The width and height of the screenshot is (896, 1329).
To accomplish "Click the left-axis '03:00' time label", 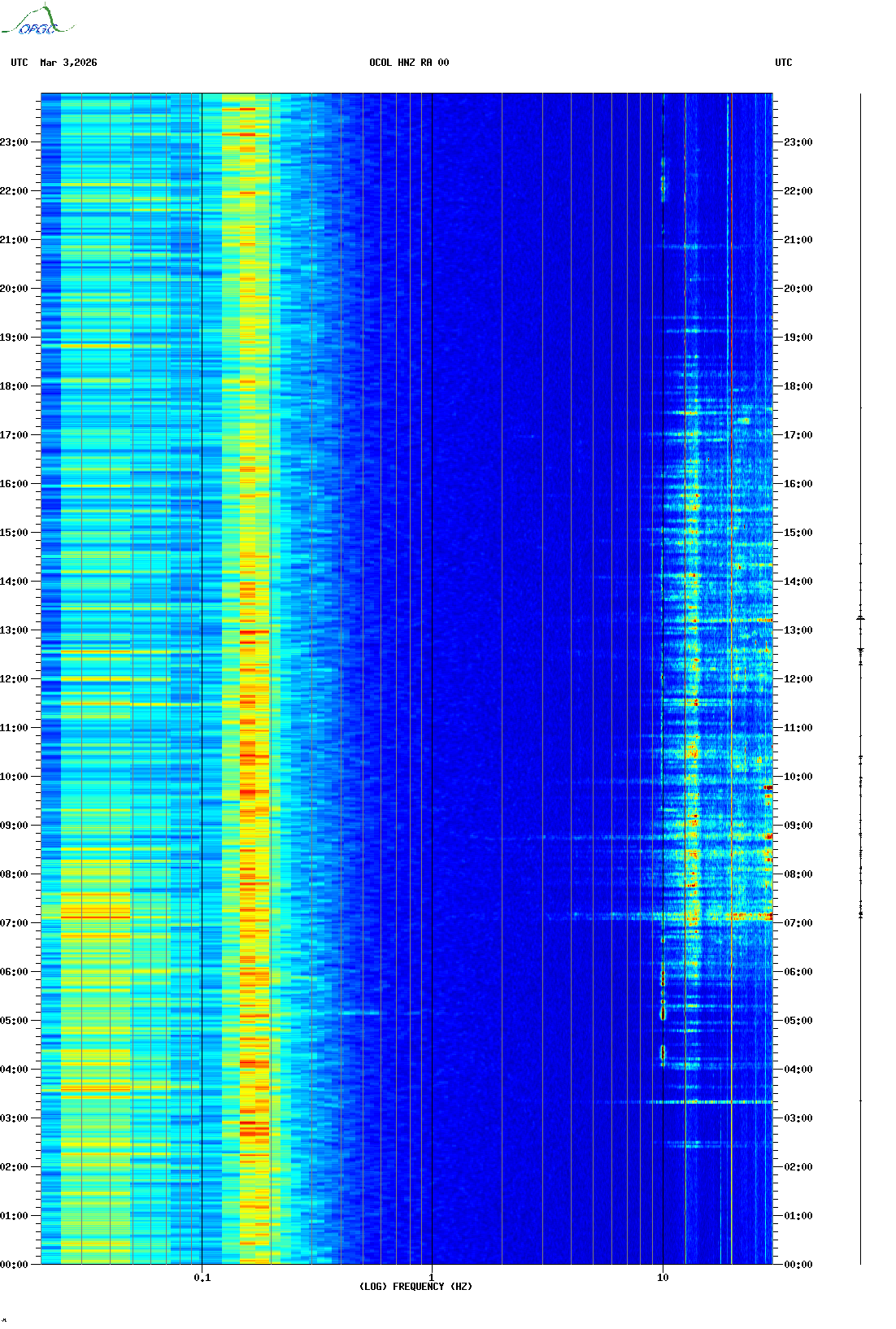I will 14,1118.
